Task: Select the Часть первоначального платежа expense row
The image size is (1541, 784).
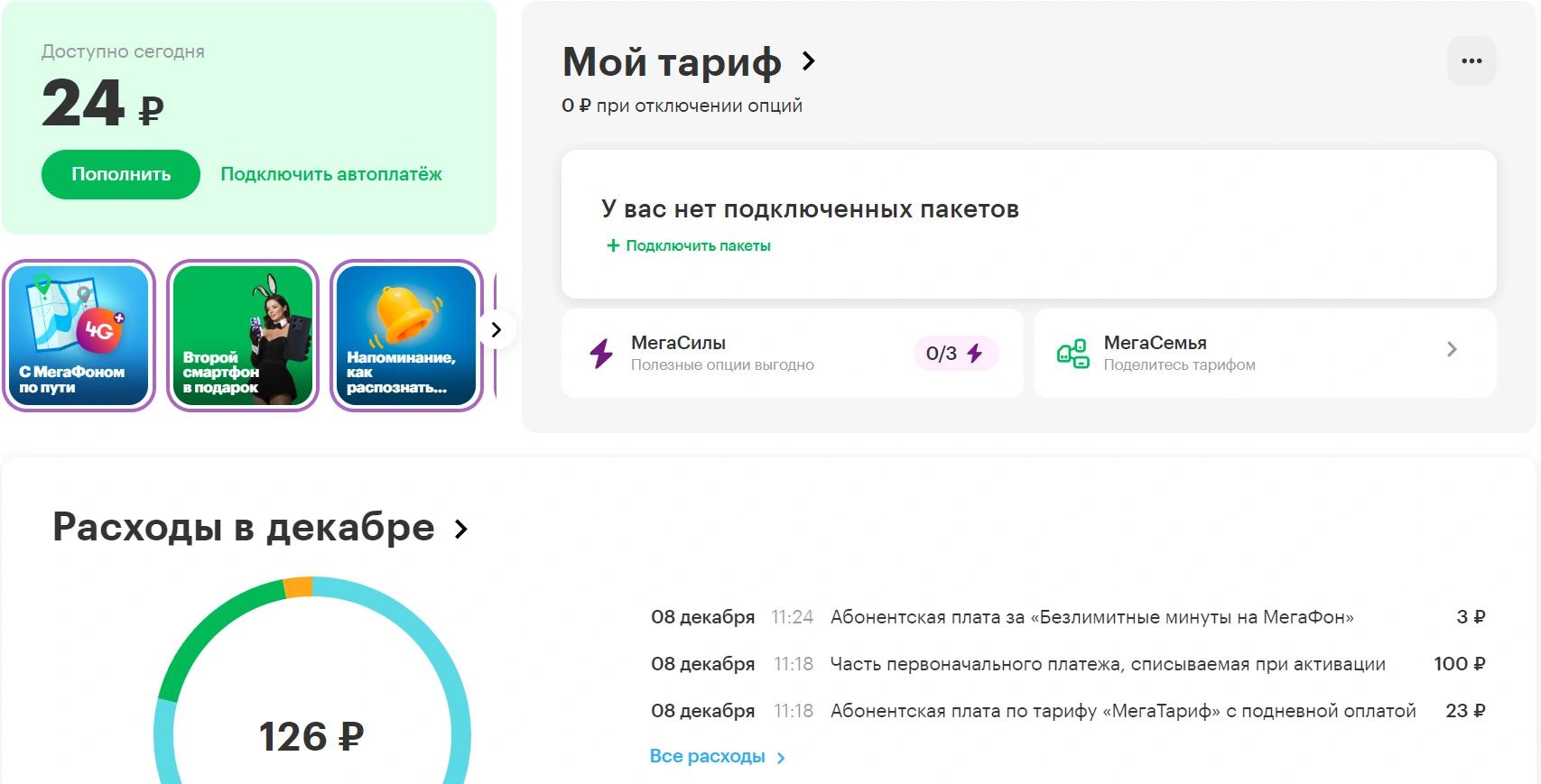Action: coord(1068,664)
